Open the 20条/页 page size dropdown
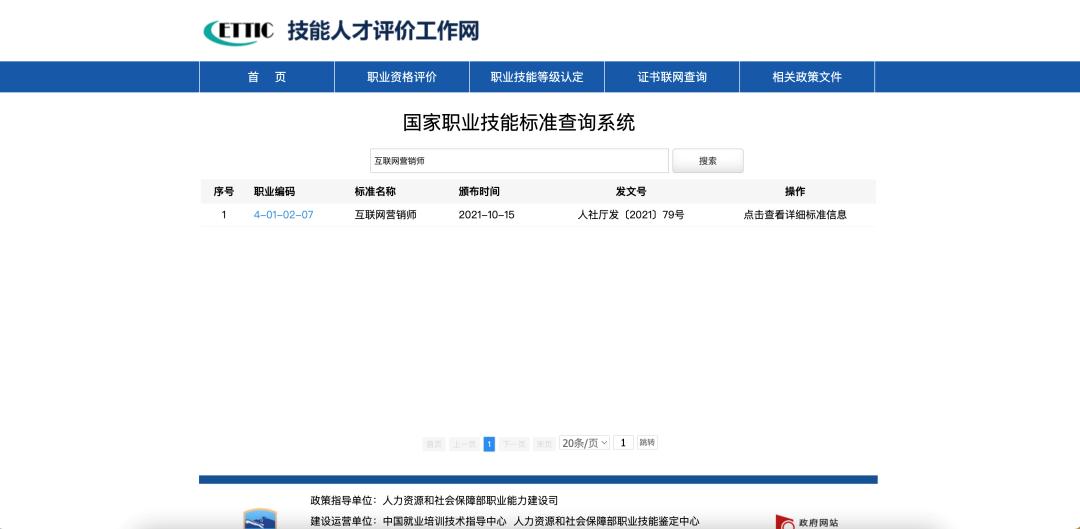Image resolution: width=1080 pixels, height=529 pixels. coord(584,443)
